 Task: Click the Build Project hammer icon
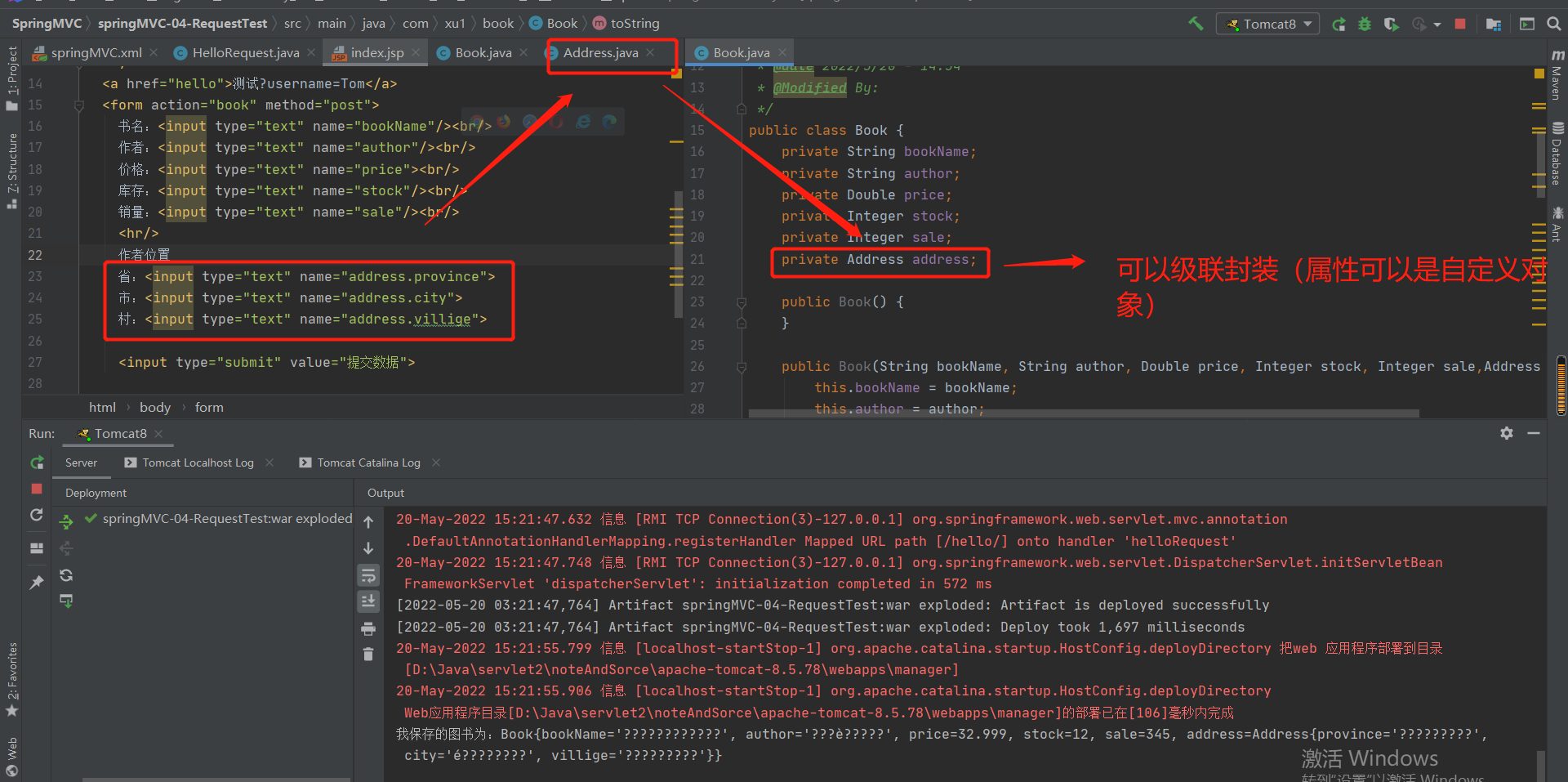[1196, 24]
